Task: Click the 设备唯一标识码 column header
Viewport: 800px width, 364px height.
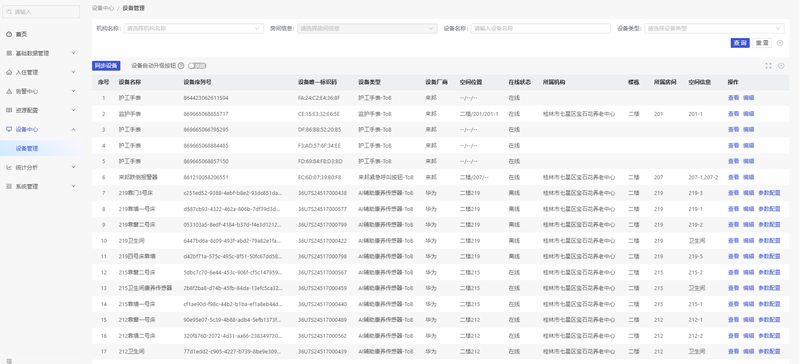Action: point(317,82)
